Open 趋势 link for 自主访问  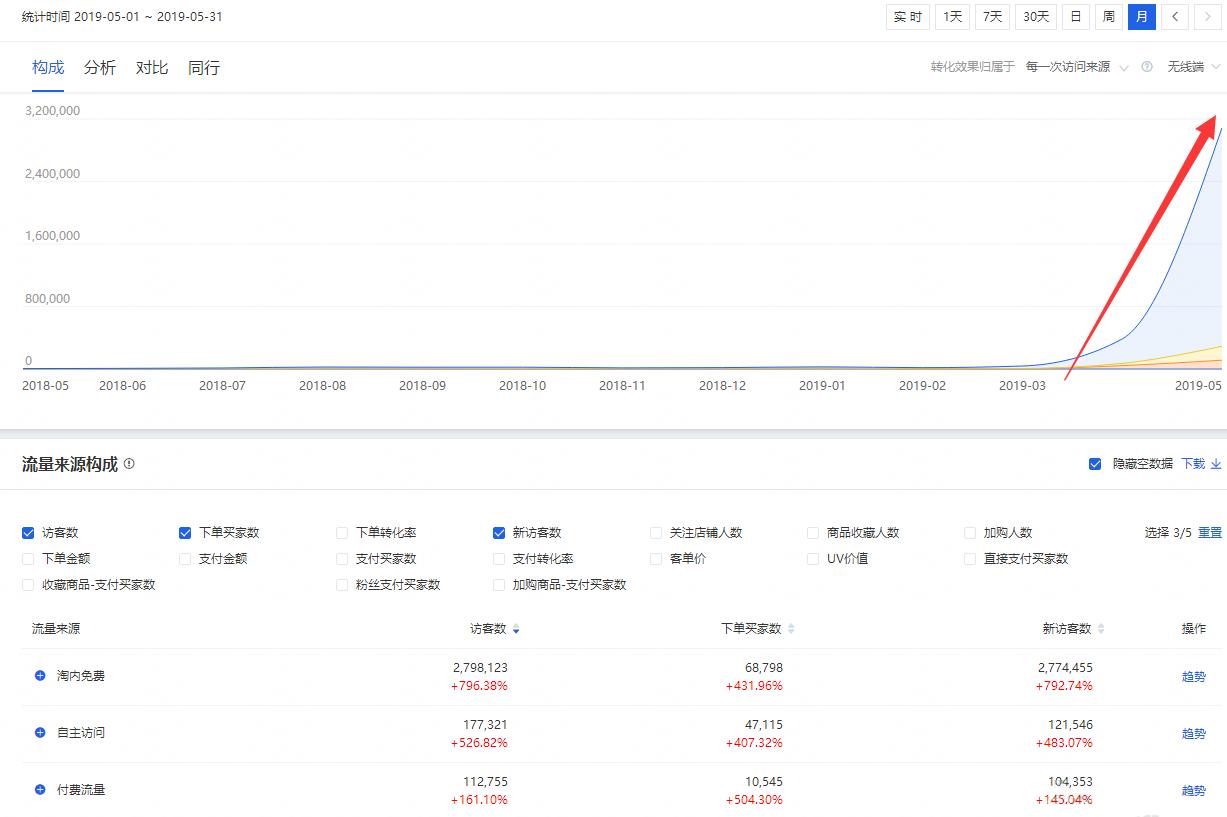(x=1194, y=734)
